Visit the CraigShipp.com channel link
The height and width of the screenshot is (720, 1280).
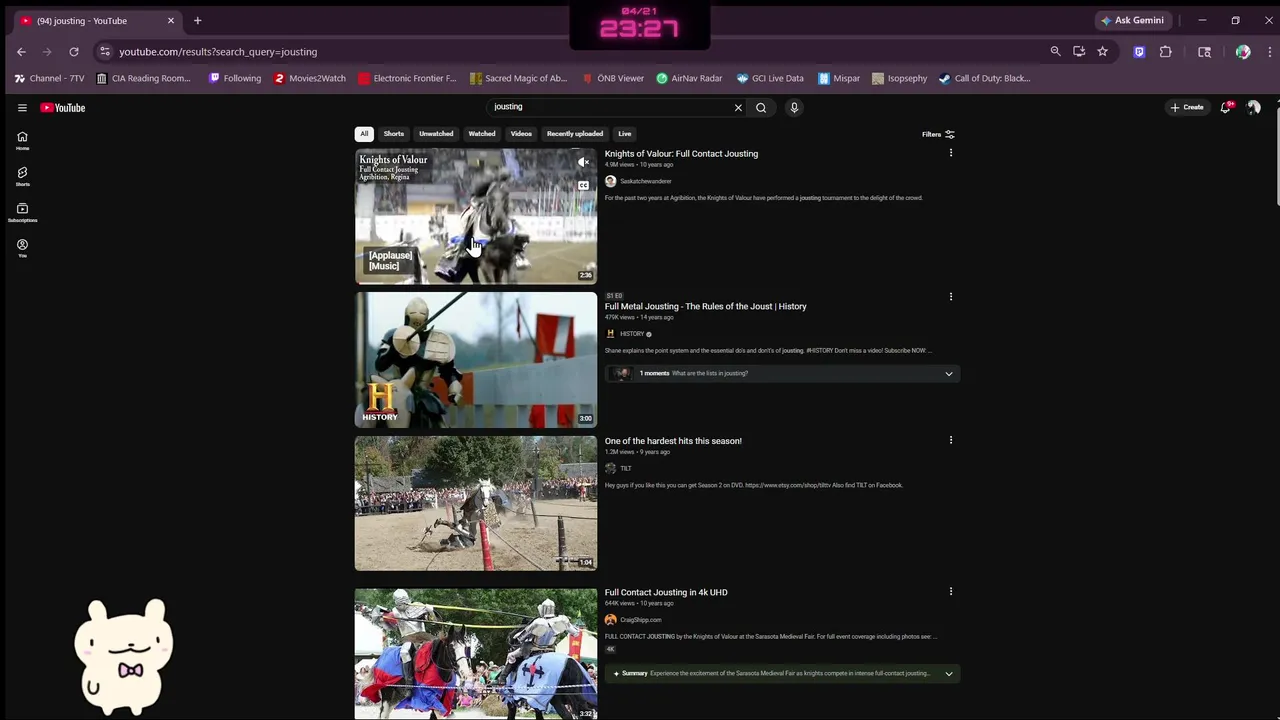click(640, 620)
